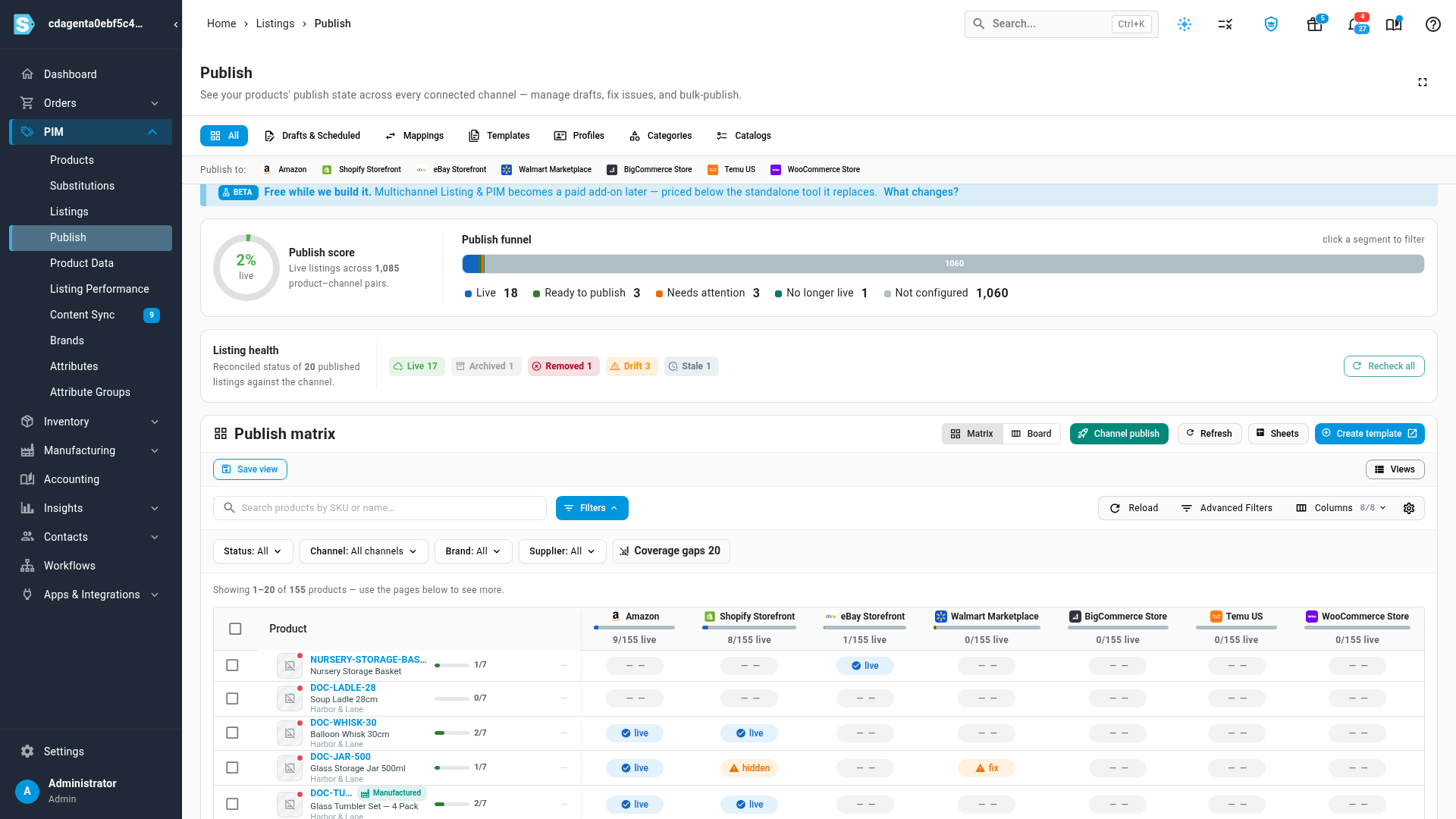Expand the Columns 8/8 dropdown

click(1341, 508)
